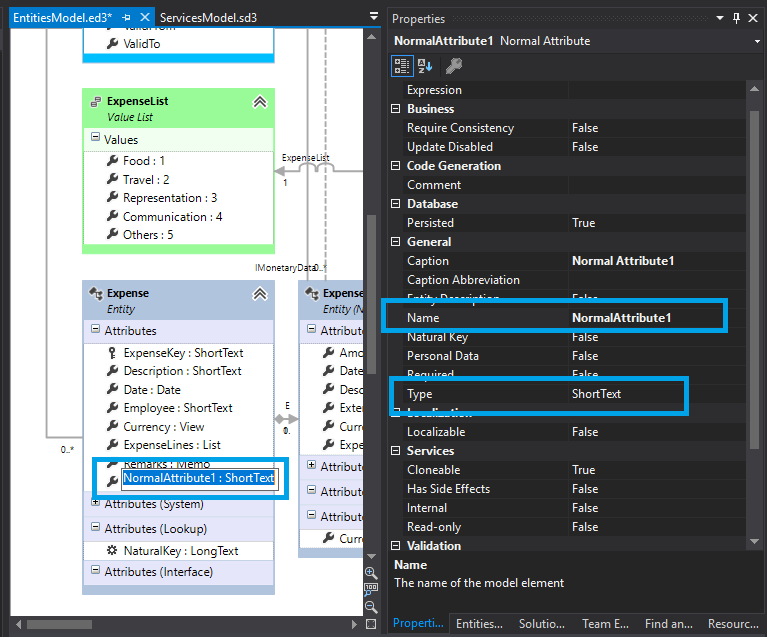The image size is (767, 637).
Task: Open the Team E... bottom tab
Action: 605,624
